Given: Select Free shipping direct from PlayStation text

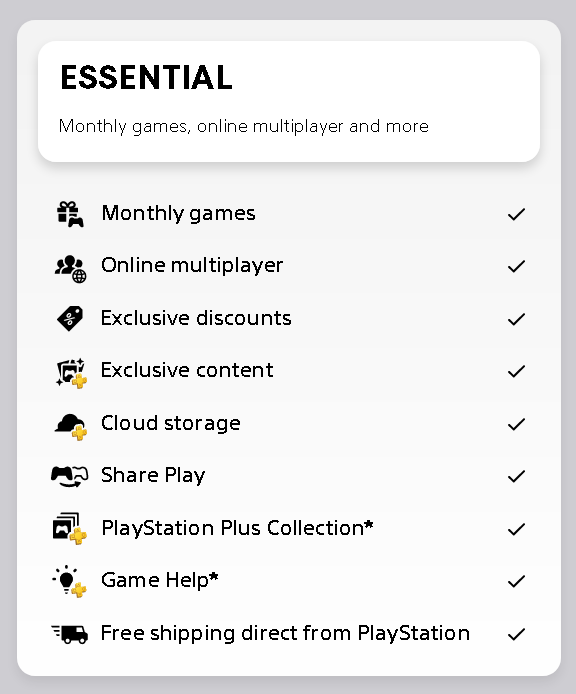Looking at the screenshot, I should point(285,633).
